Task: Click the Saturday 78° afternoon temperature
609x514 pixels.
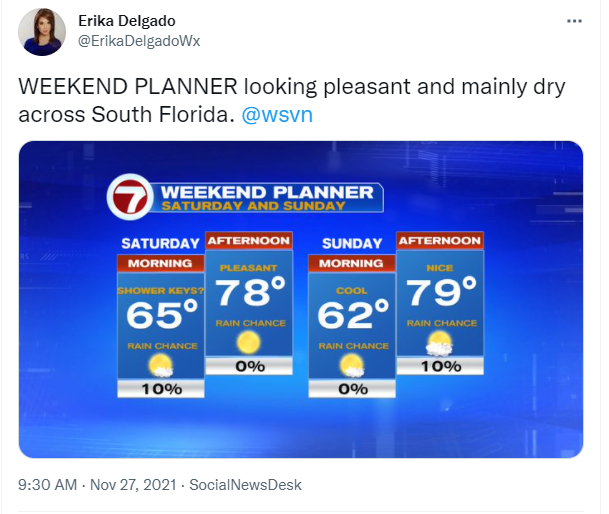Action: 250,292
